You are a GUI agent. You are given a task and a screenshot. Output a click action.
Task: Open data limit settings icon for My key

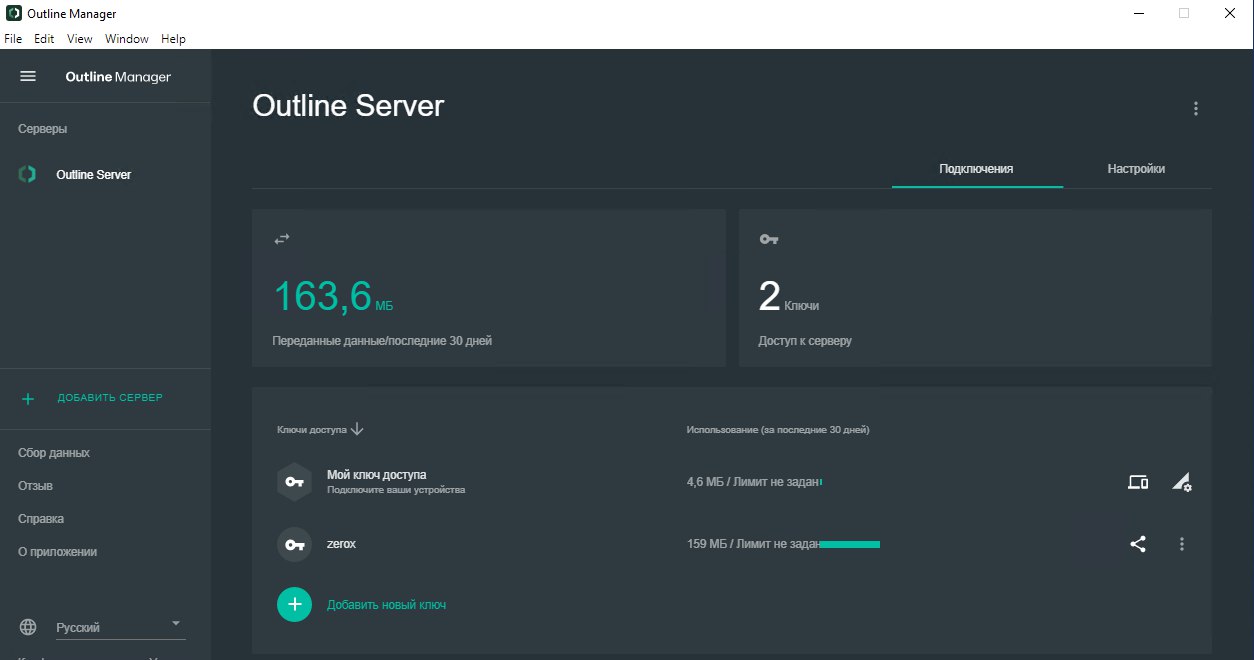(1181, 482)
